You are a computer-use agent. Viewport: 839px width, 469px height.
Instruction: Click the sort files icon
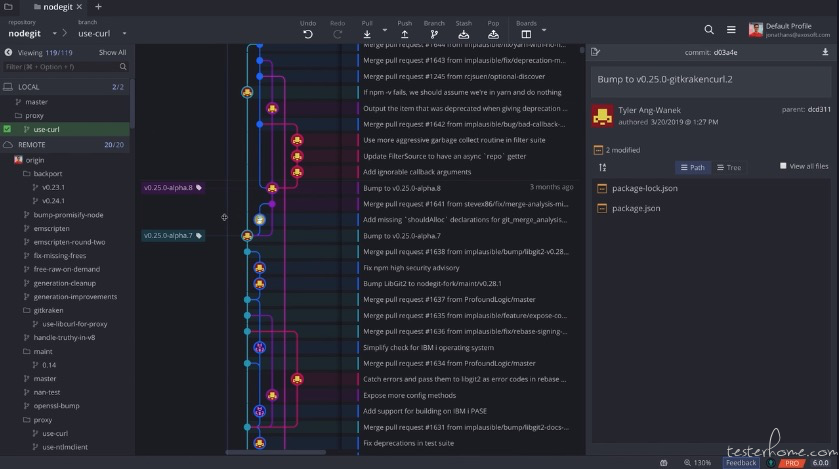602,167
